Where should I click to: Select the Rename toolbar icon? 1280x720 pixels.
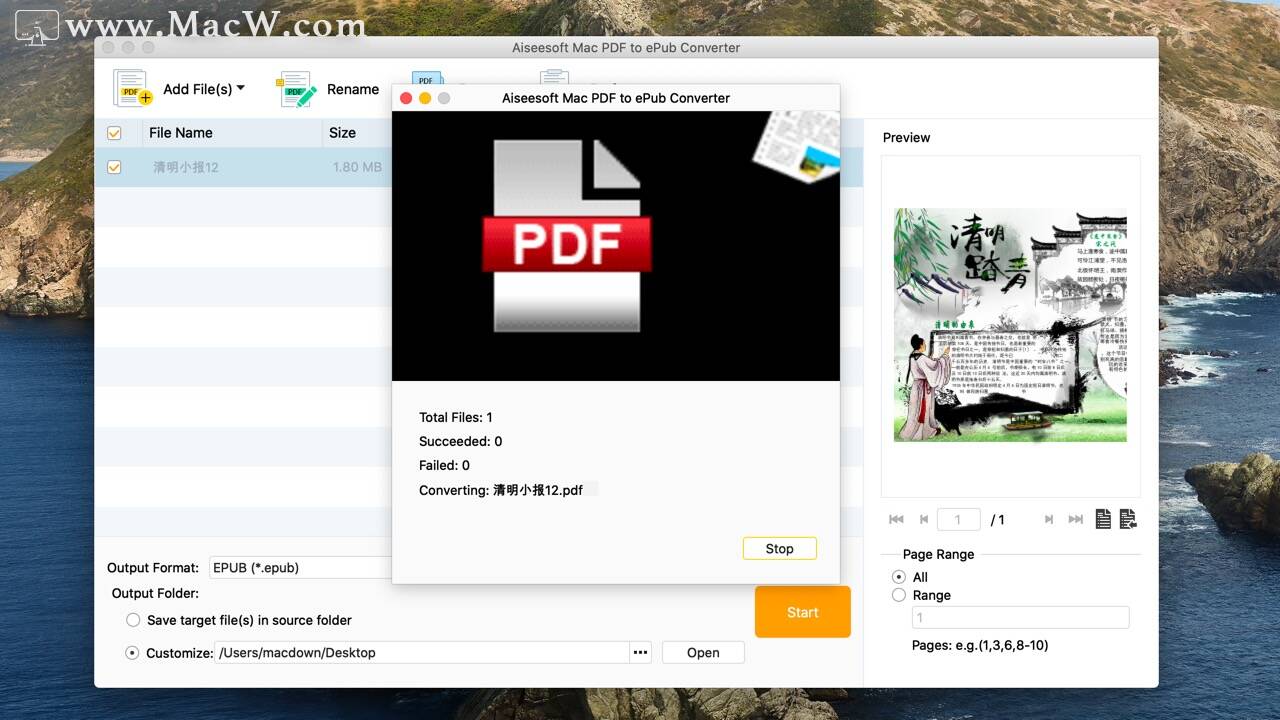point(295,89)
